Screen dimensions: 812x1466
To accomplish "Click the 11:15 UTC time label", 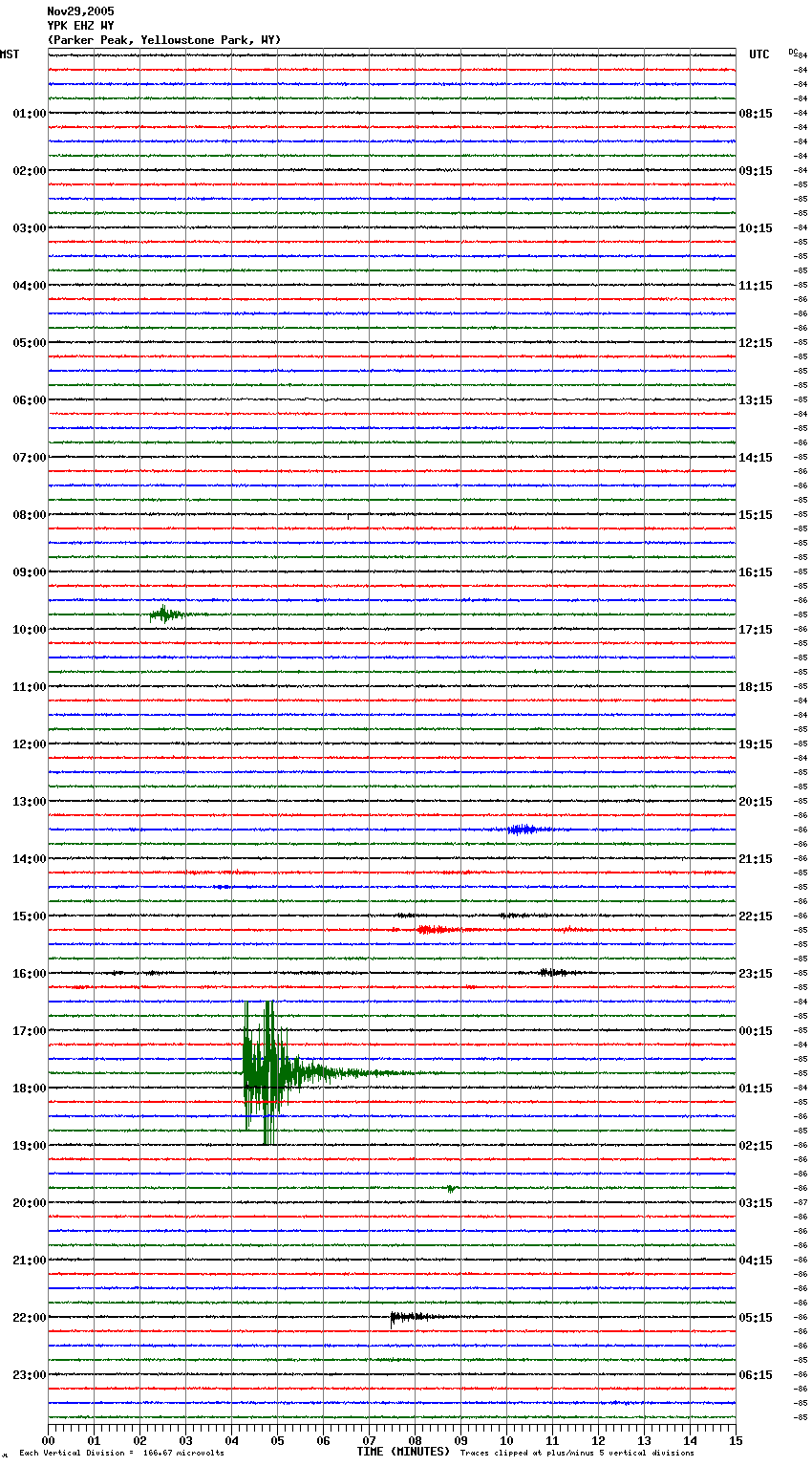I will point(756,286).
